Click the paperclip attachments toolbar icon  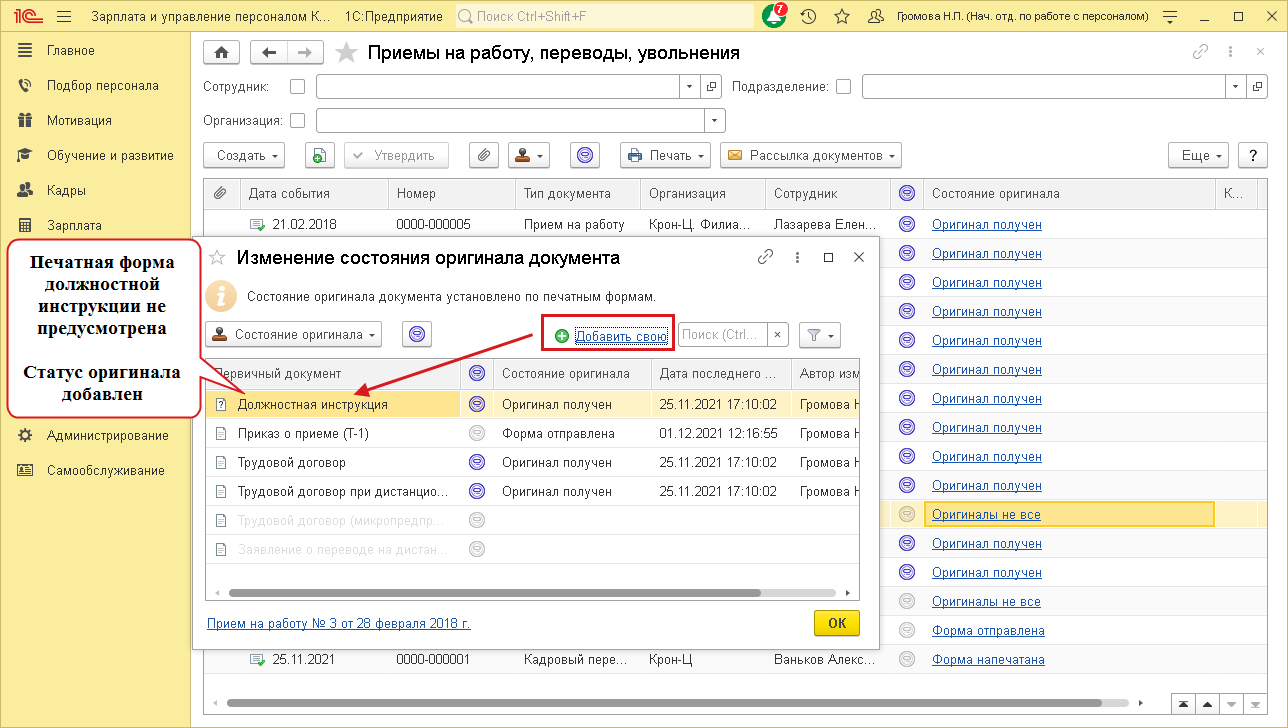tap(483, 155)
